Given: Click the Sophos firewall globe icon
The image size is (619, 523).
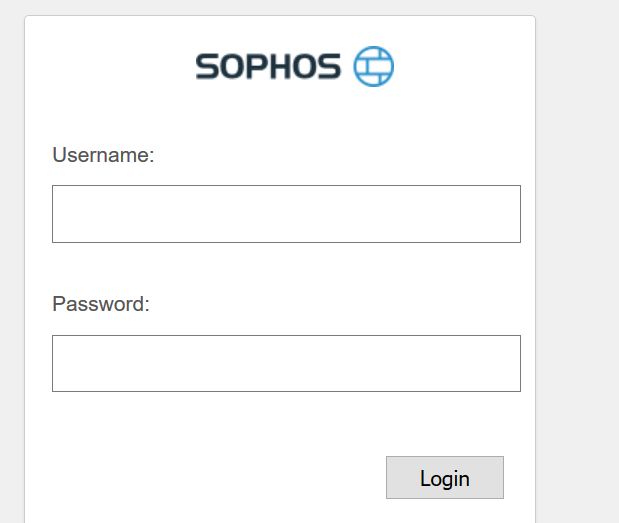Looking at the screenshot, I should pyautogui.click(x=373, y=66).
